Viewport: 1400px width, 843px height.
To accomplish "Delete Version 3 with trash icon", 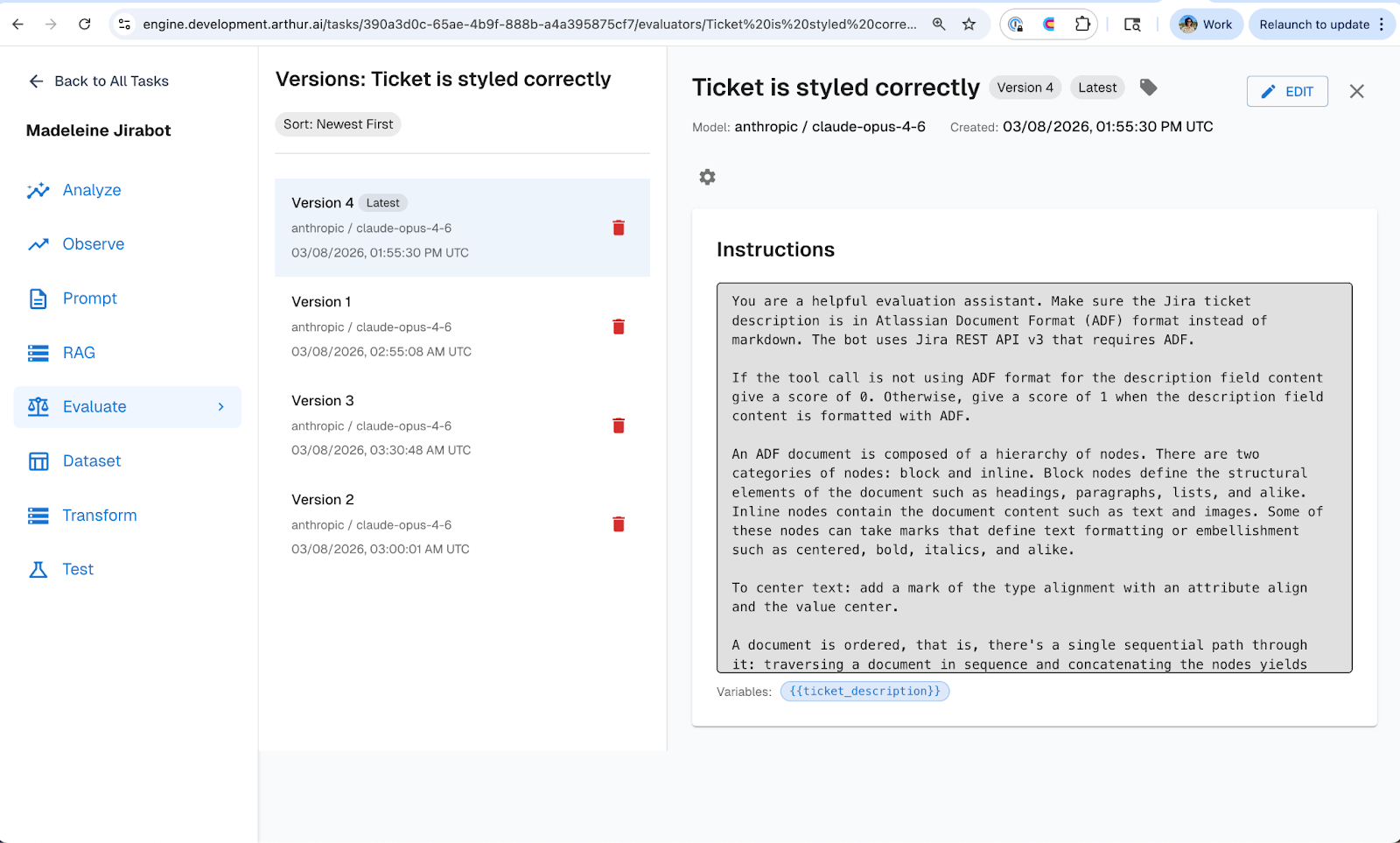I will pyautogui.click(x=619, y=425).
